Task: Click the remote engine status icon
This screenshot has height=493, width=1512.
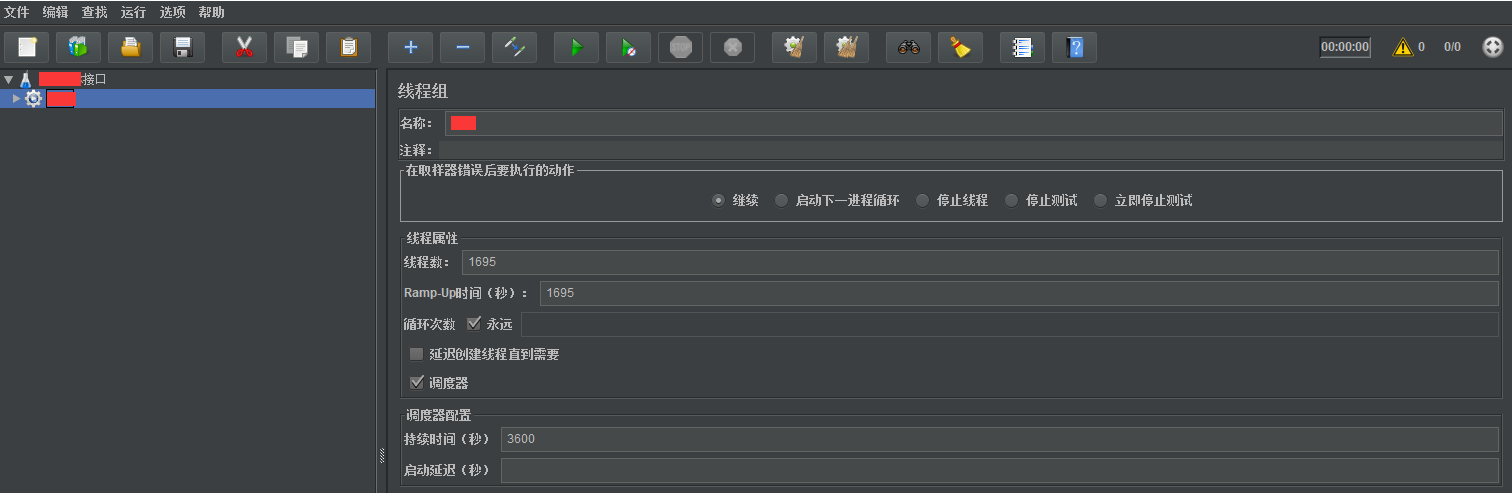Action: [1492, 47]
